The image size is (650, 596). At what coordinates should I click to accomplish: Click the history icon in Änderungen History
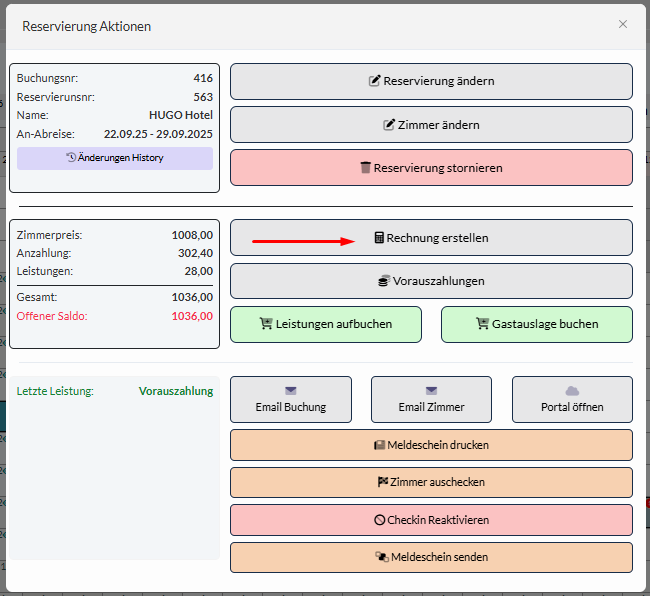pos(71,158)
